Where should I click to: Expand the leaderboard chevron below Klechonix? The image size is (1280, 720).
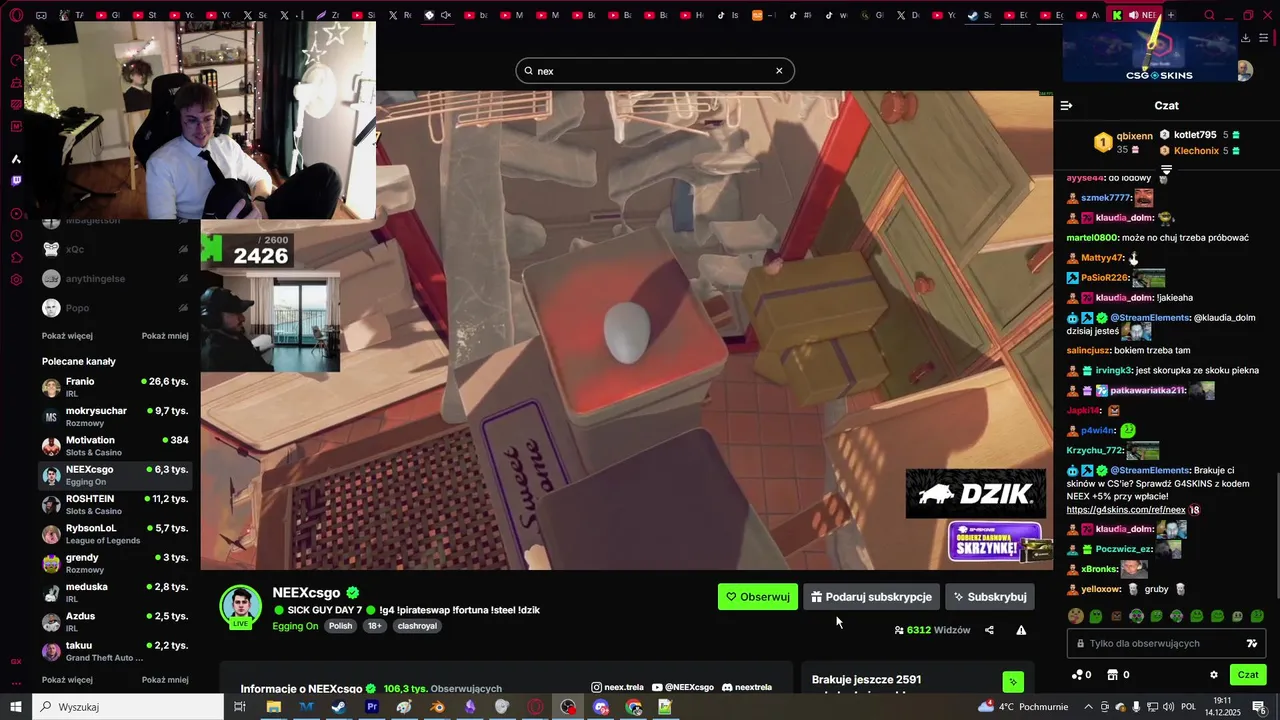1166,169
